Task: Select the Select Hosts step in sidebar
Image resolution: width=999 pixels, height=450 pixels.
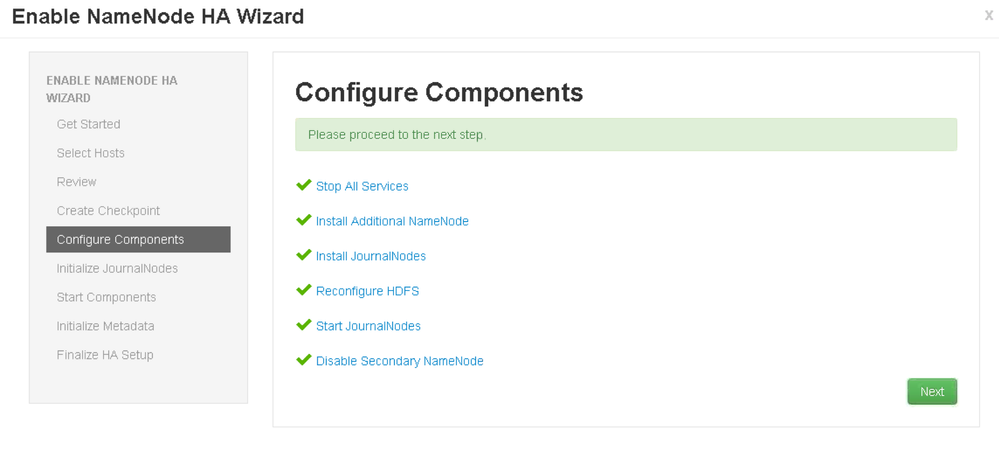Action: [x=91, y=153]
